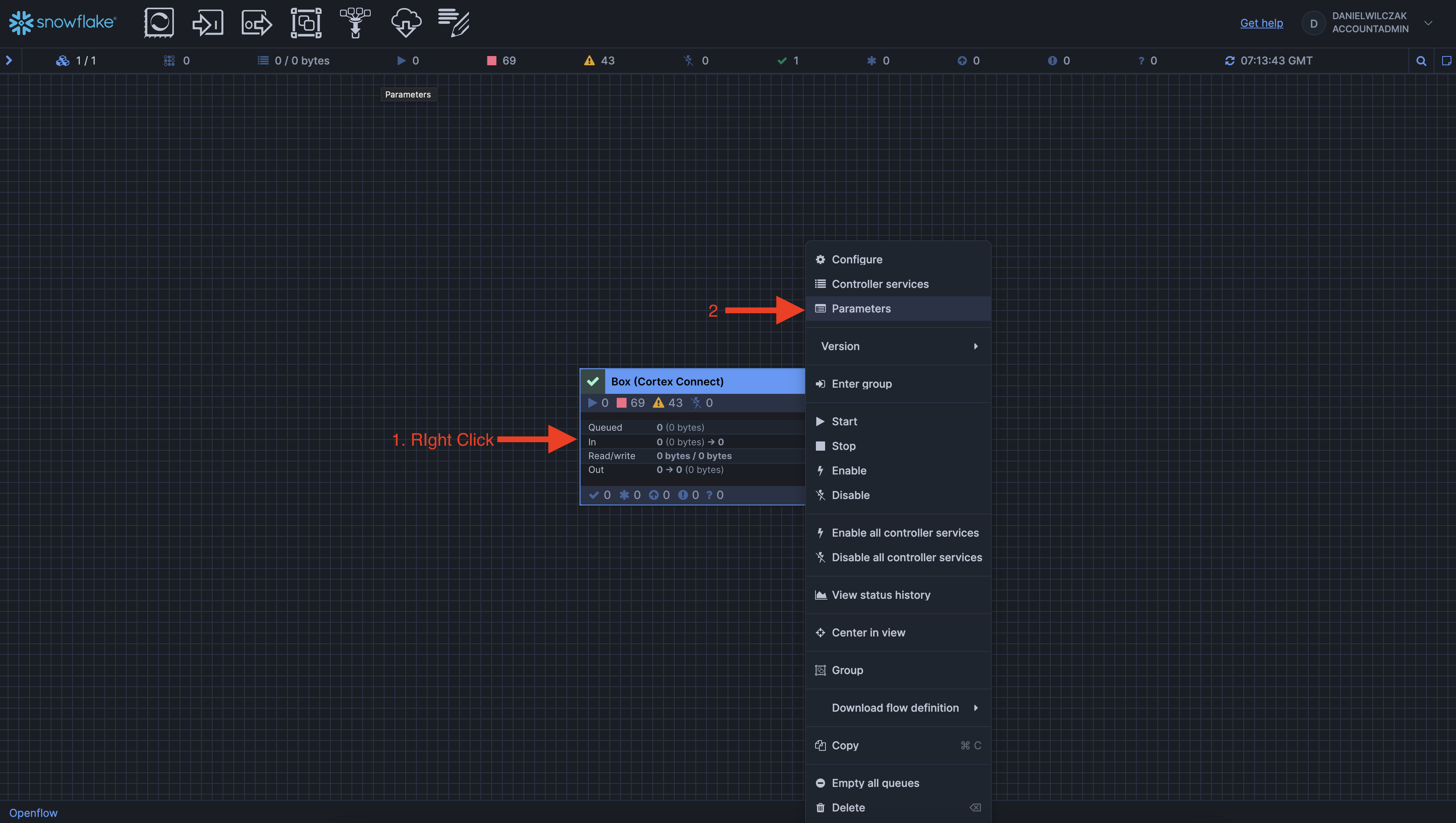The image size is (1456, 823).
Task: Open the account dropdown chevron
Action: pos(1428,23)
